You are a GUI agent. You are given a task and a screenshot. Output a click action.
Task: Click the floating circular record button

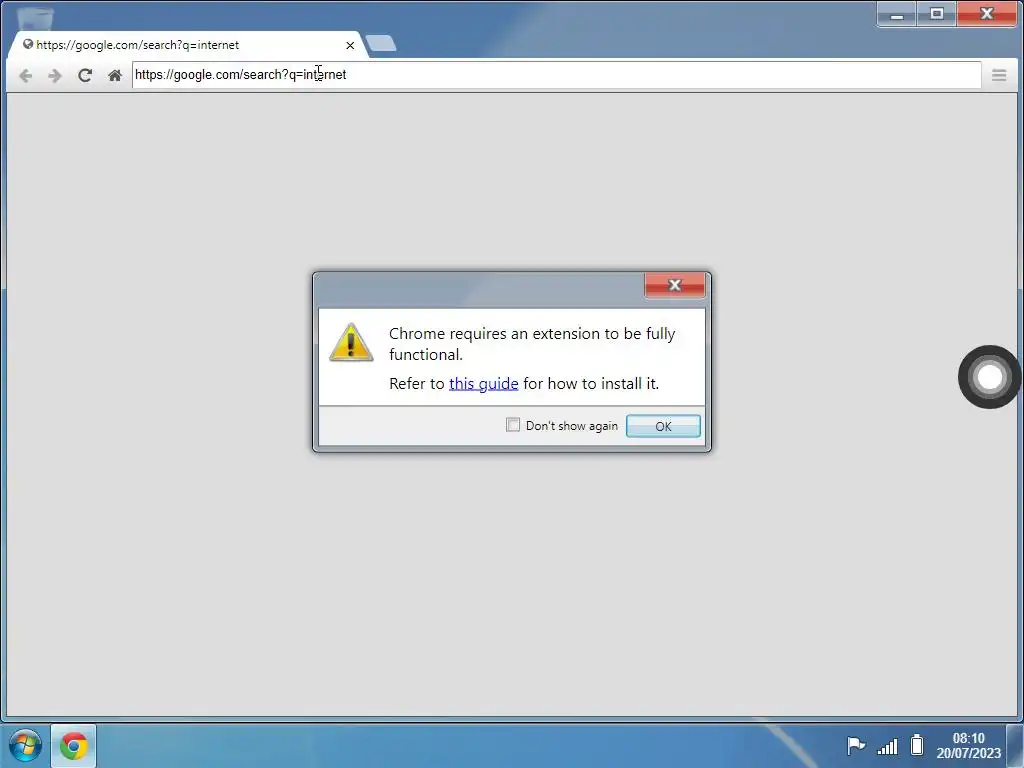point(989,377)
